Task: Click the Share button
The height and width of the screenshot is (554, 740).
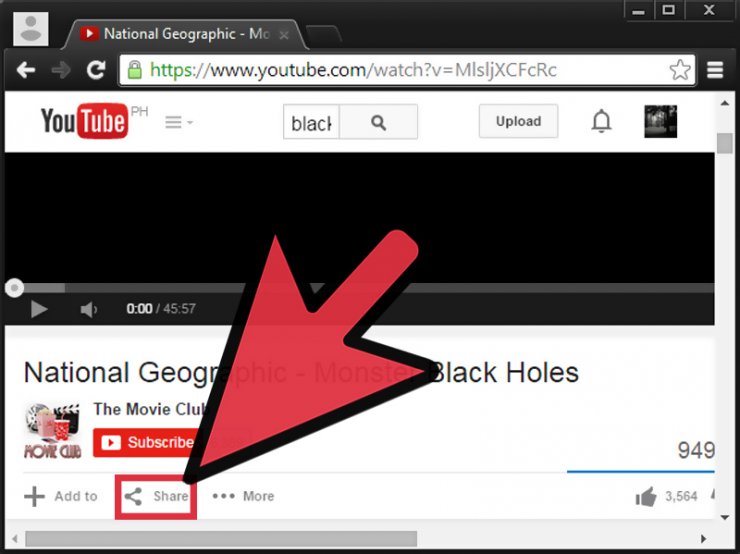Action: pos(156,496)
